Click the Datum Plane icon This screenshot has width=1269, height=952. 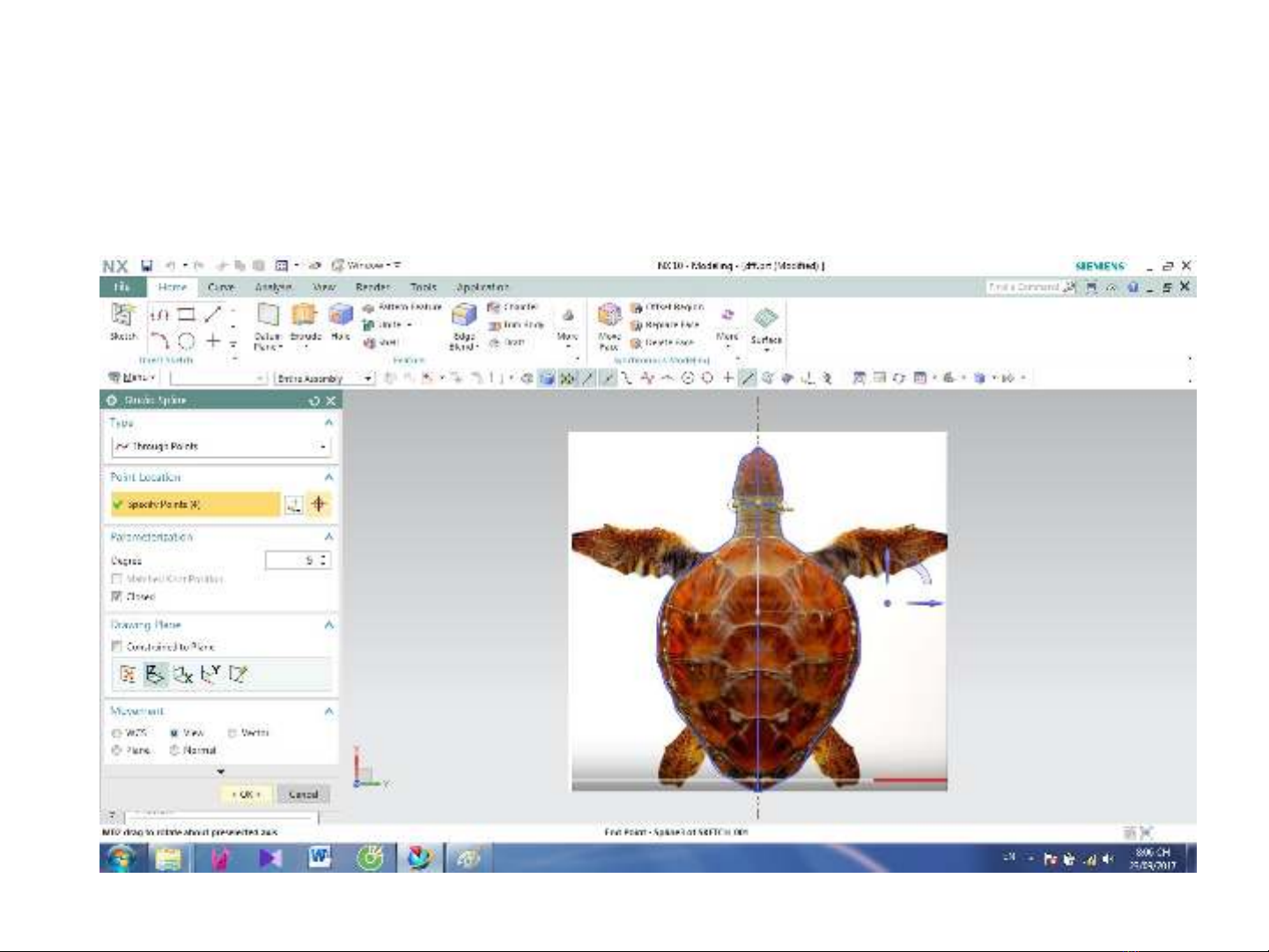tap(268, 315)
